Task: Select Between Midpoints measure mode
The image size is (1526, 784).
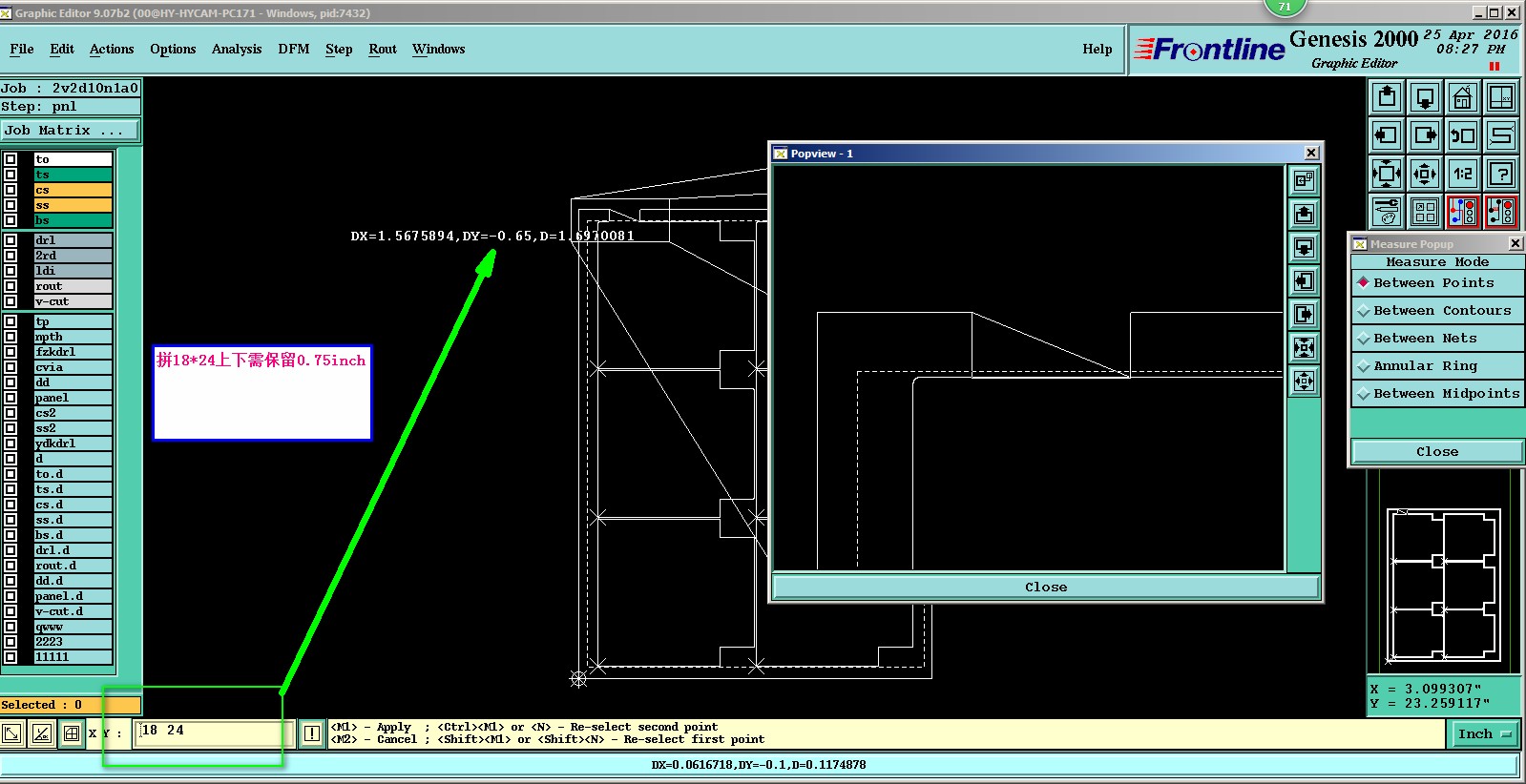Action: pyautogui.click(x=1437, y=394)
